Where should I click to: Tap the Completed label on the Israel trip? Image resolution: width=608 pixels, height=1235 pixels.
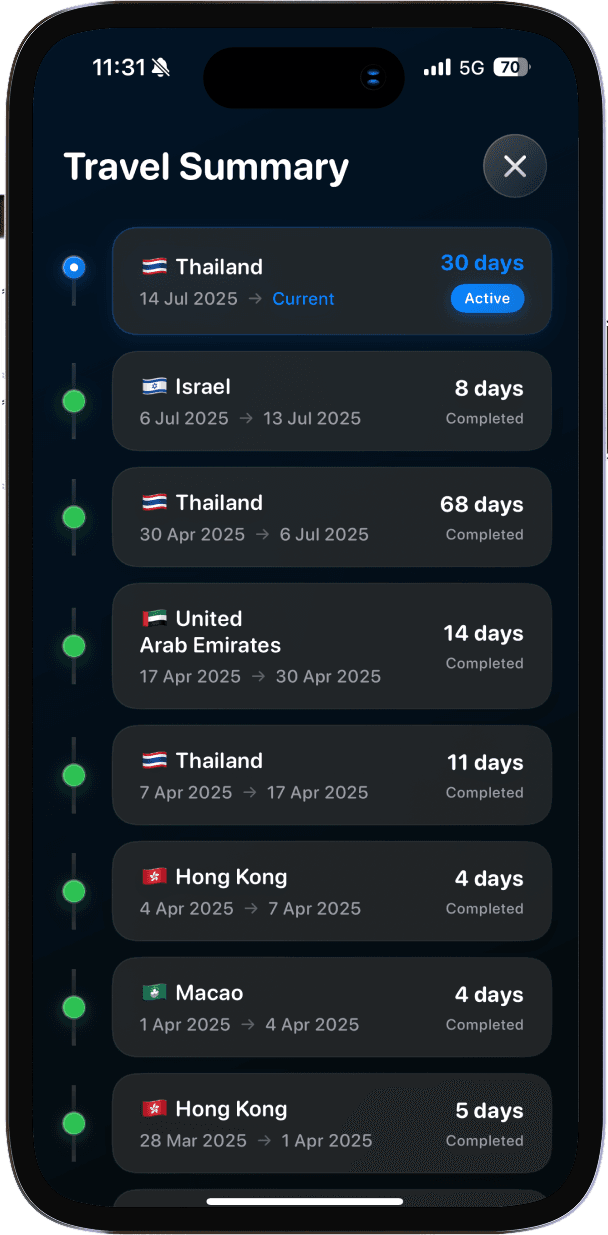pos(485,418)
